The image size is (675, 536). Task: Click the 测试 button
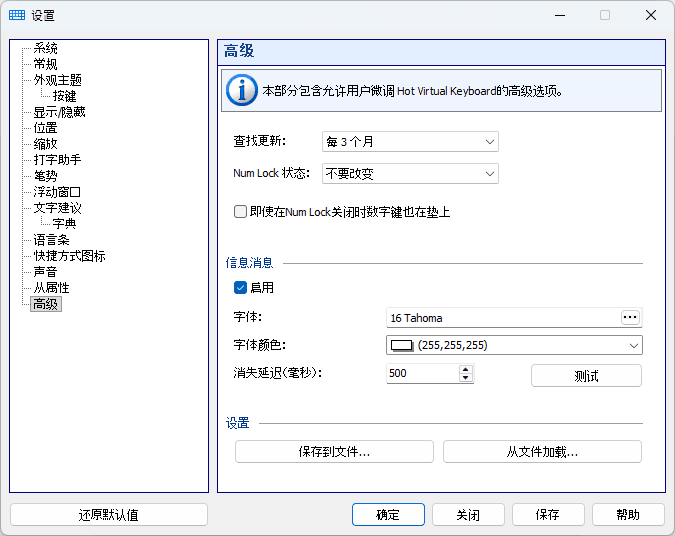pyautogui.click(x=586, y=376)
